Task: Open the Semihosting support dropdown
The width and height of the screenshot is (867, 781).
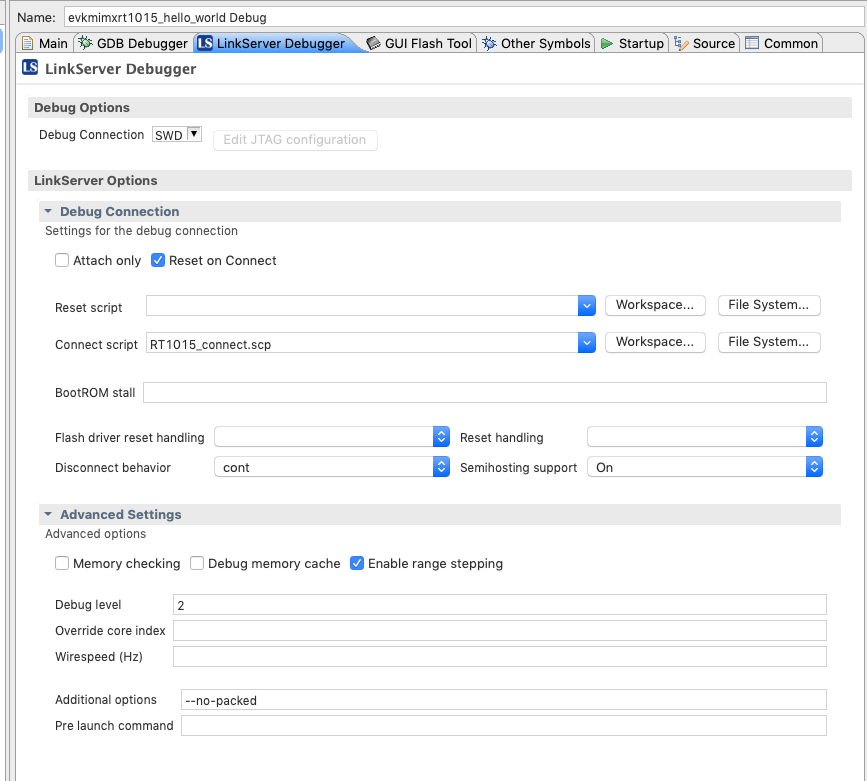Action: 705,467
